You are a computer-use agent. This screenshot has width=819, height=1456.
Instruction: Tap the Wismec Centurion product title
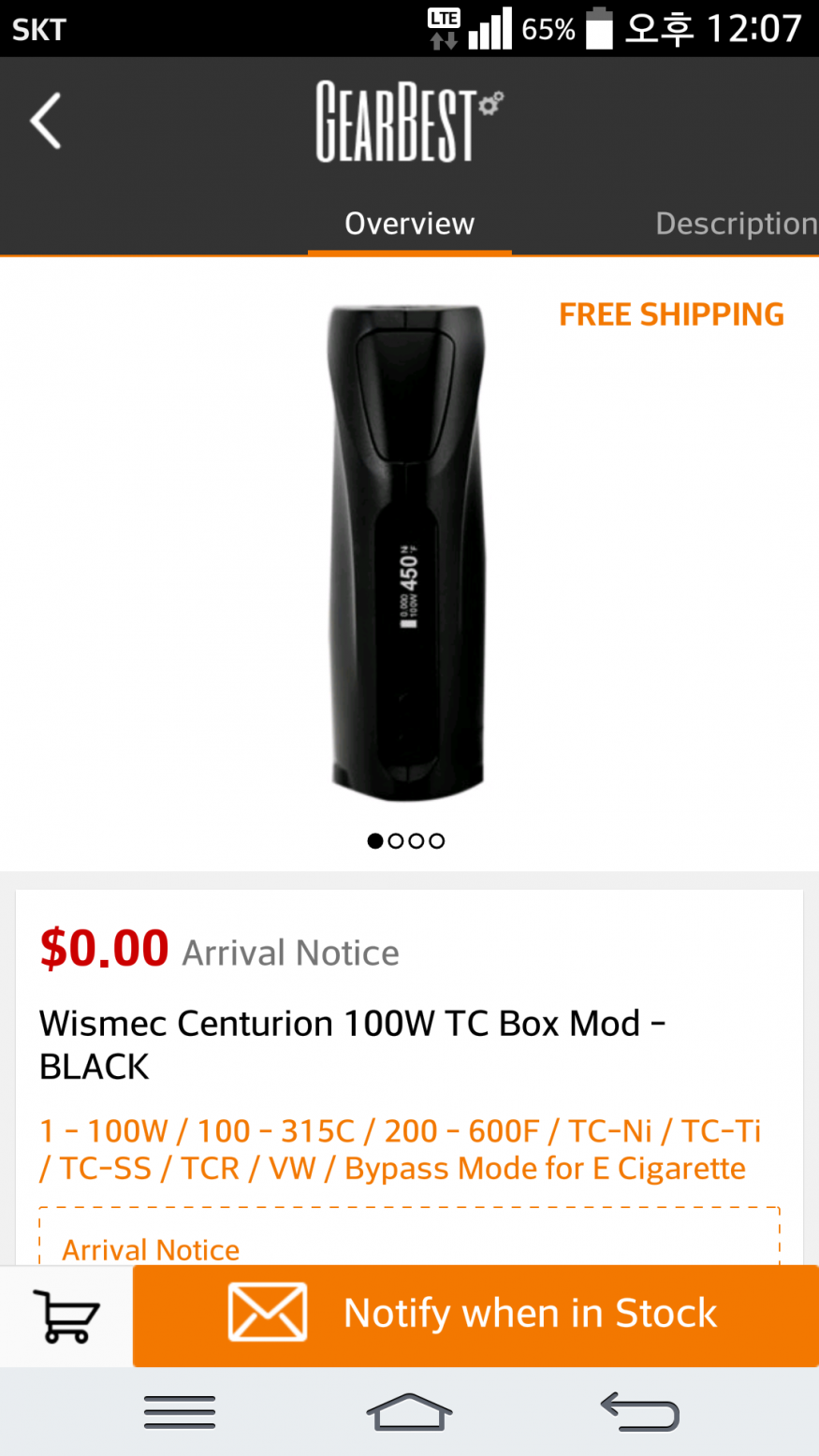click(352, 1044)
